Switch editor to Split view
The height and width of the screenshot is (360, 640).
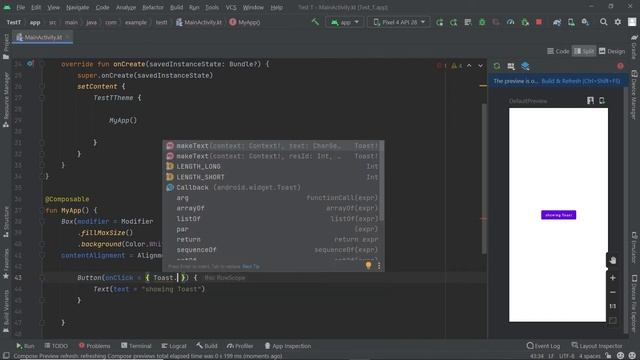point(584,51)
